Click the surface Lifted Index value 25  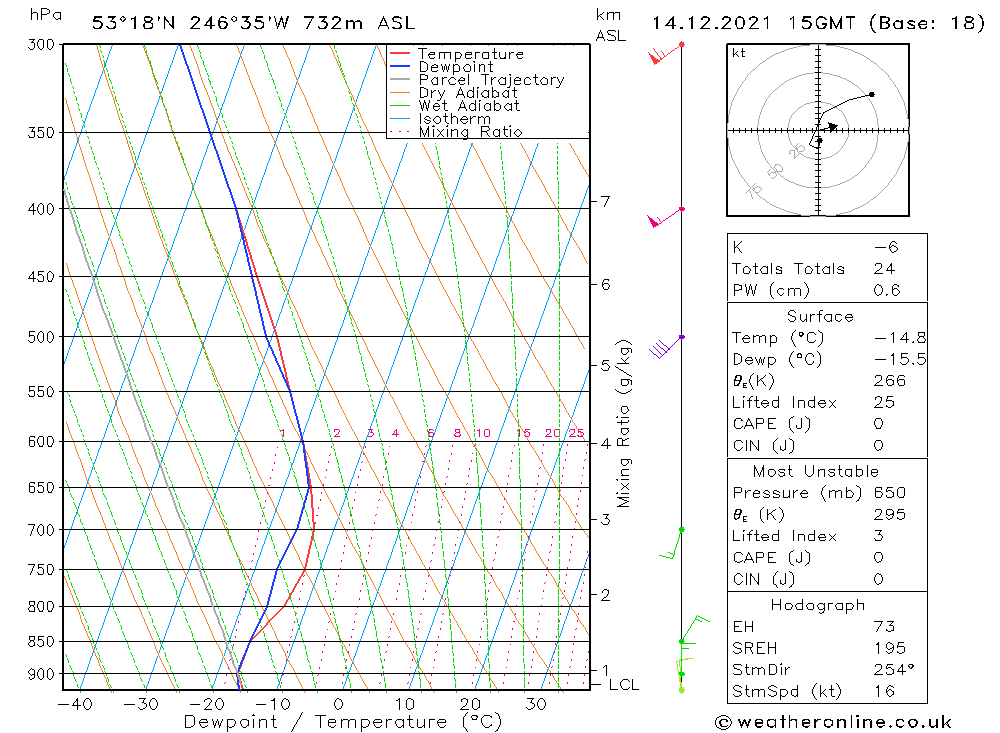tap(885, 403)
